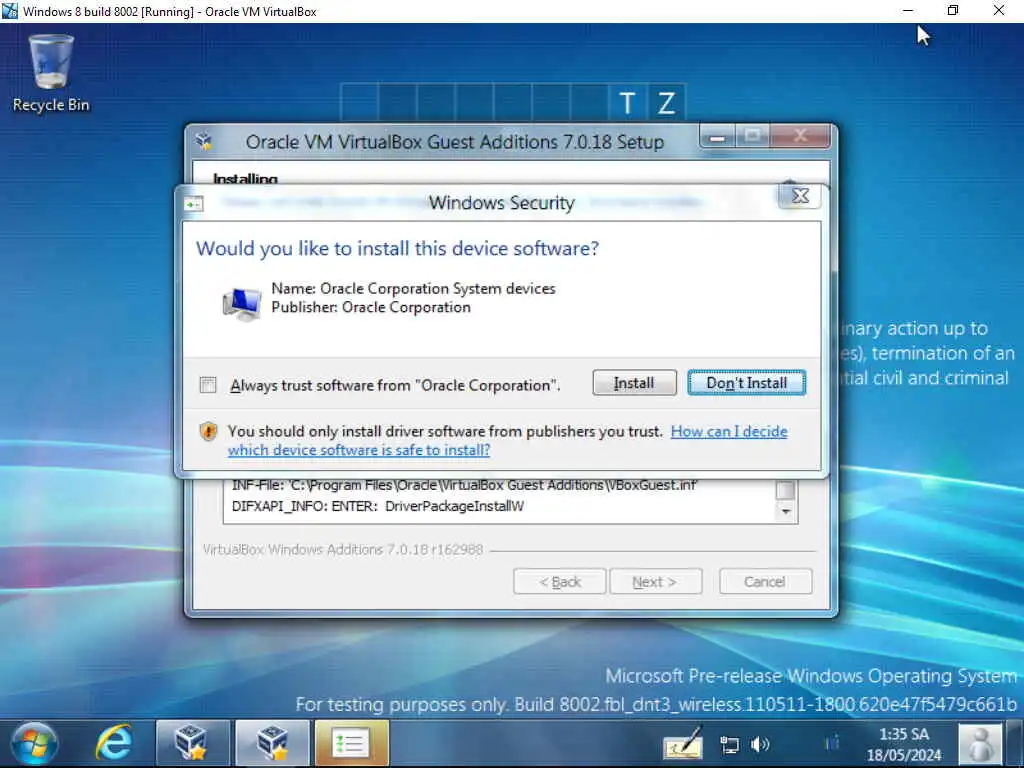Click the 'Publisher: Oracle Corporation' text
Viewport: 1024px width, 768px height.
(x=371, y=308)
